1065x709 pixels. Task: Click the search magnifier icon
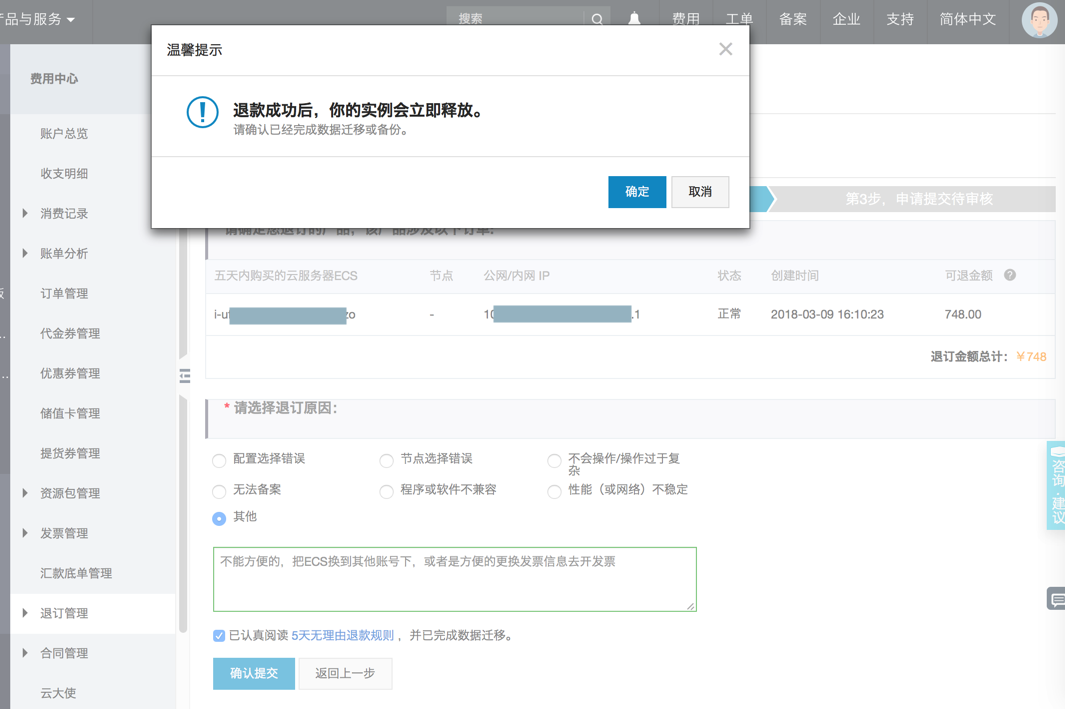[596, 19]
